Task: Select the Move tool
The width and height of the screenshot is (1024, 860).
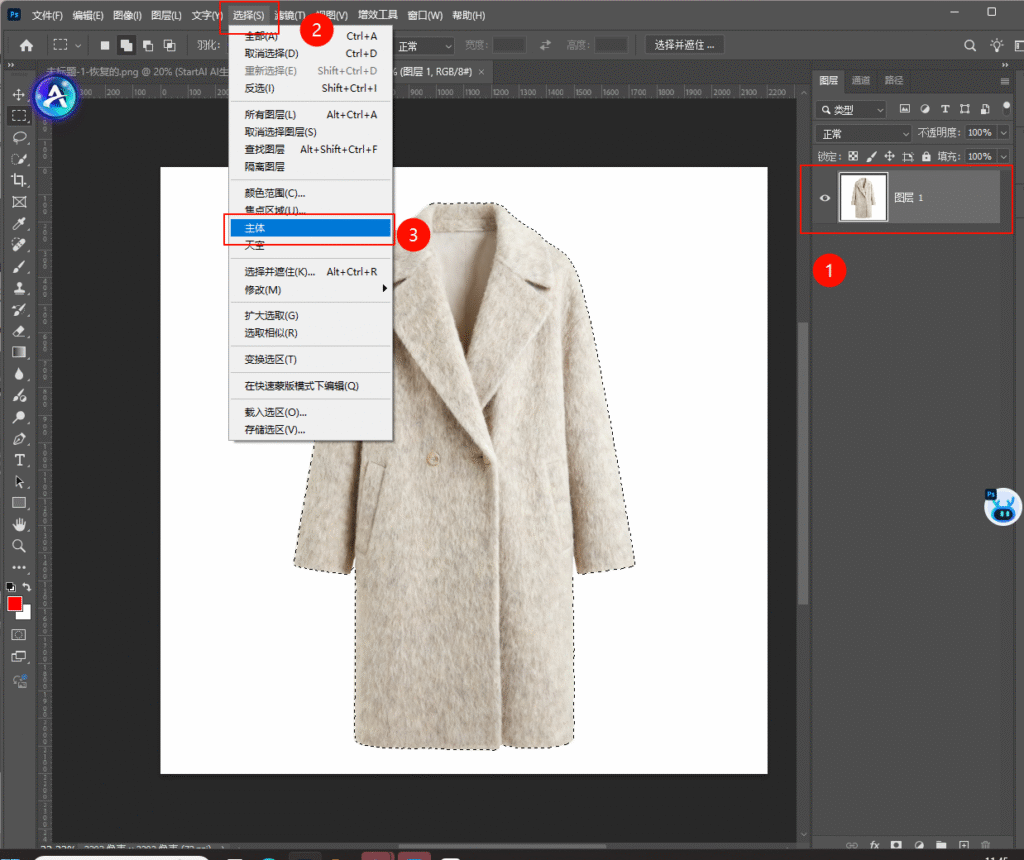Action: [x=19, y=94]
